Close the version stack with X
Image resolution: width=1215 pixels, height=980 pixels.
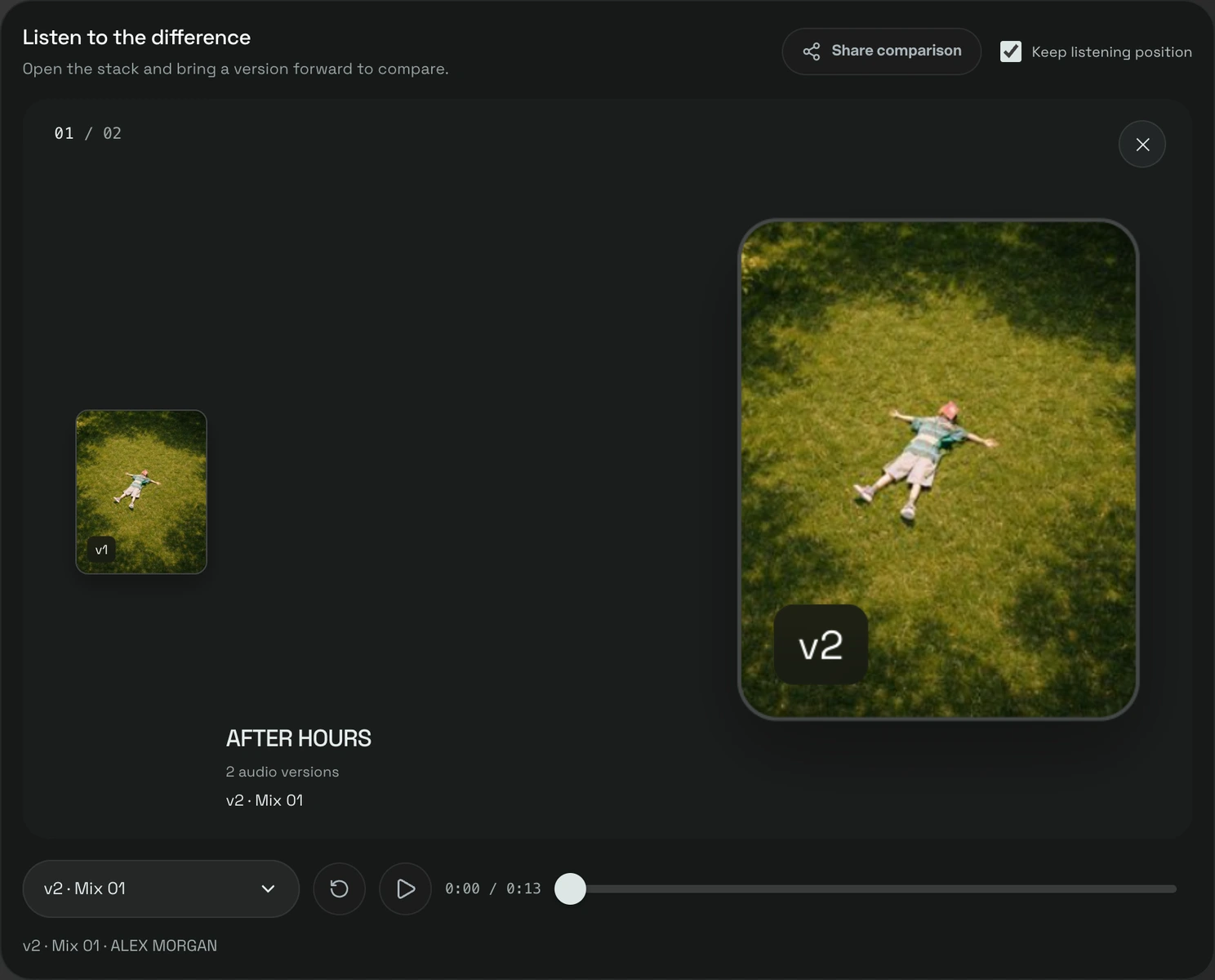(1142, 145)
